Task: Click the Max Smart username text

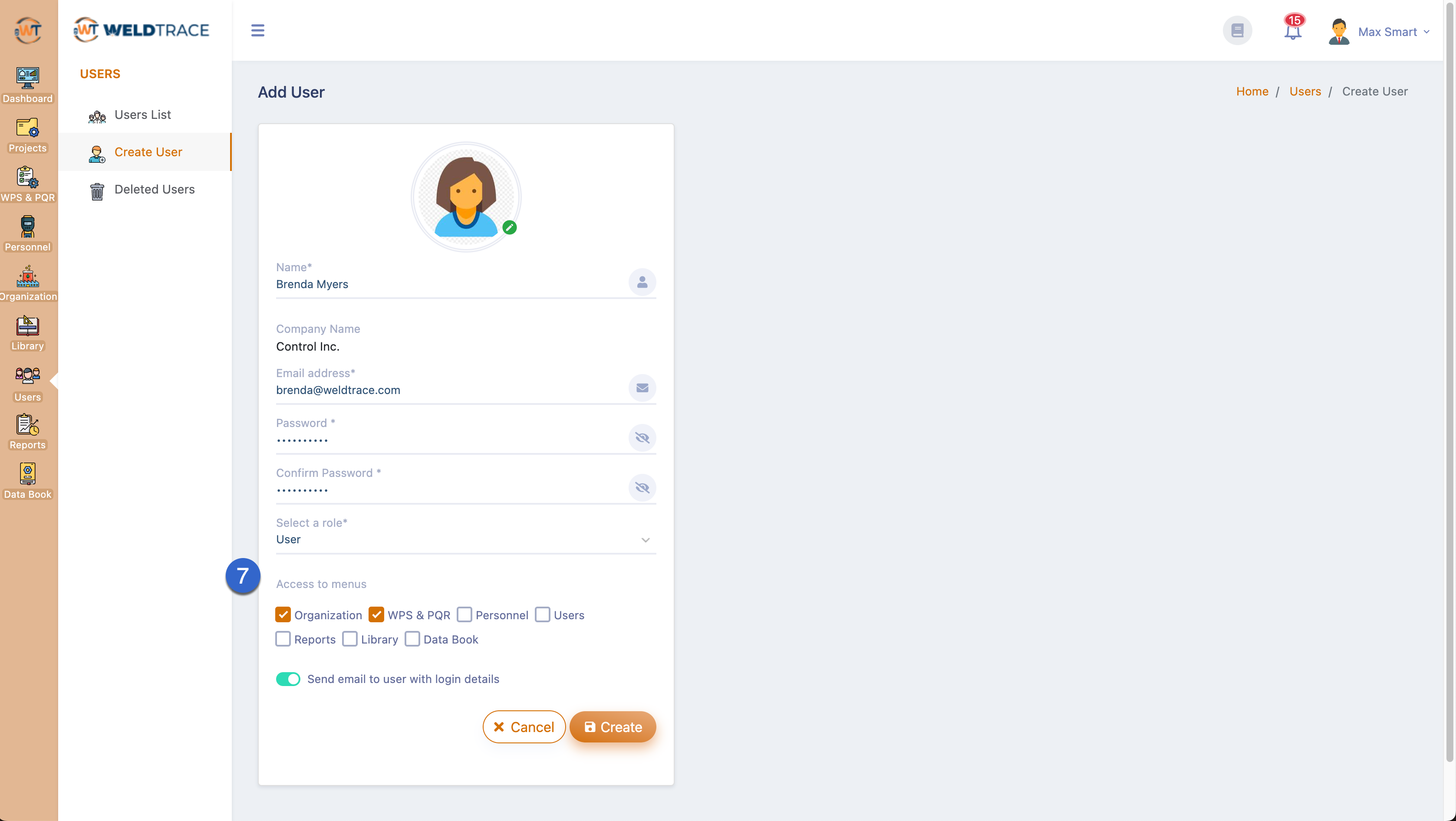Action: 1387,32
